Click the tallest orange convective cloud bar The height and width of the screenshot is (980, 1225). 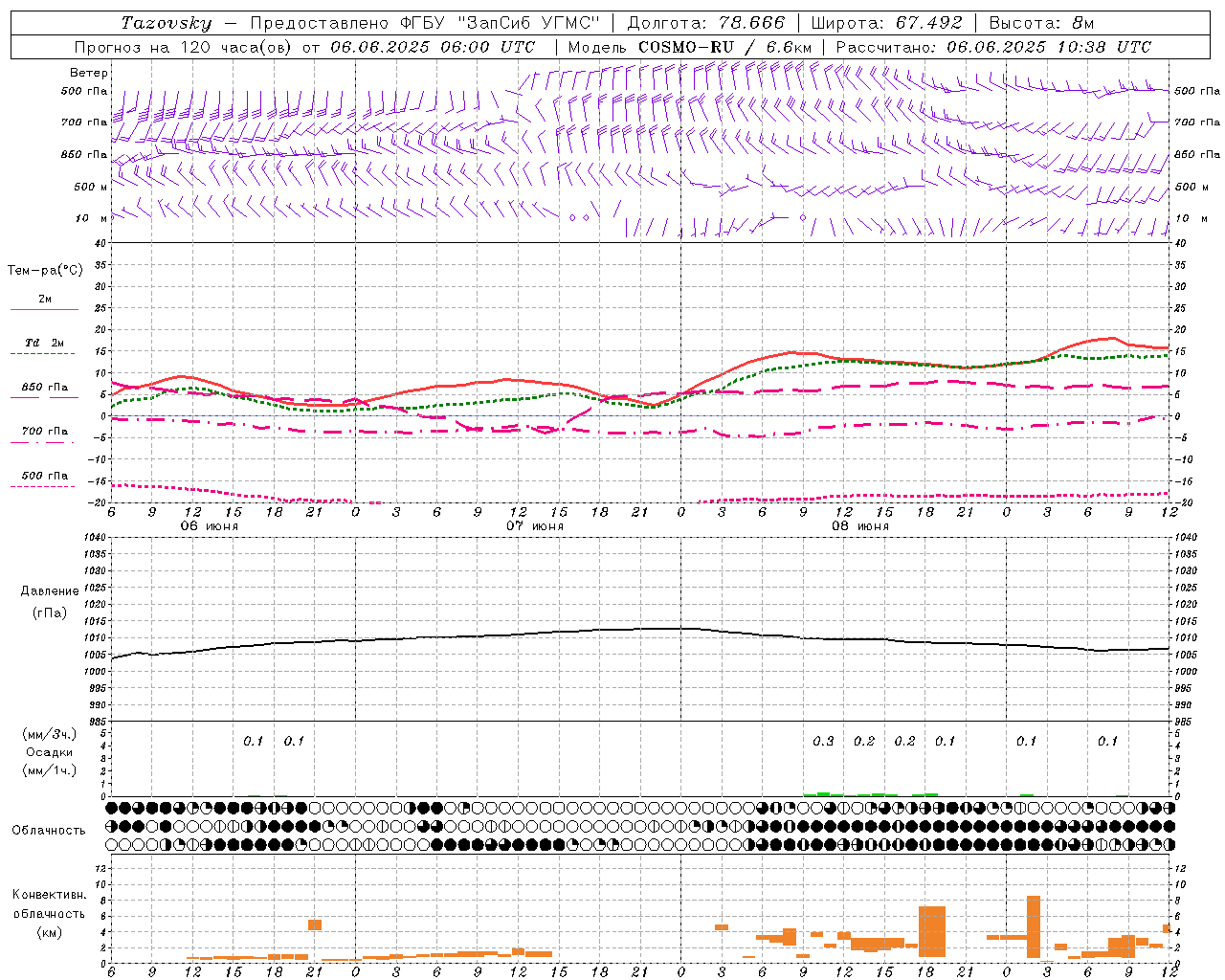1034,926
